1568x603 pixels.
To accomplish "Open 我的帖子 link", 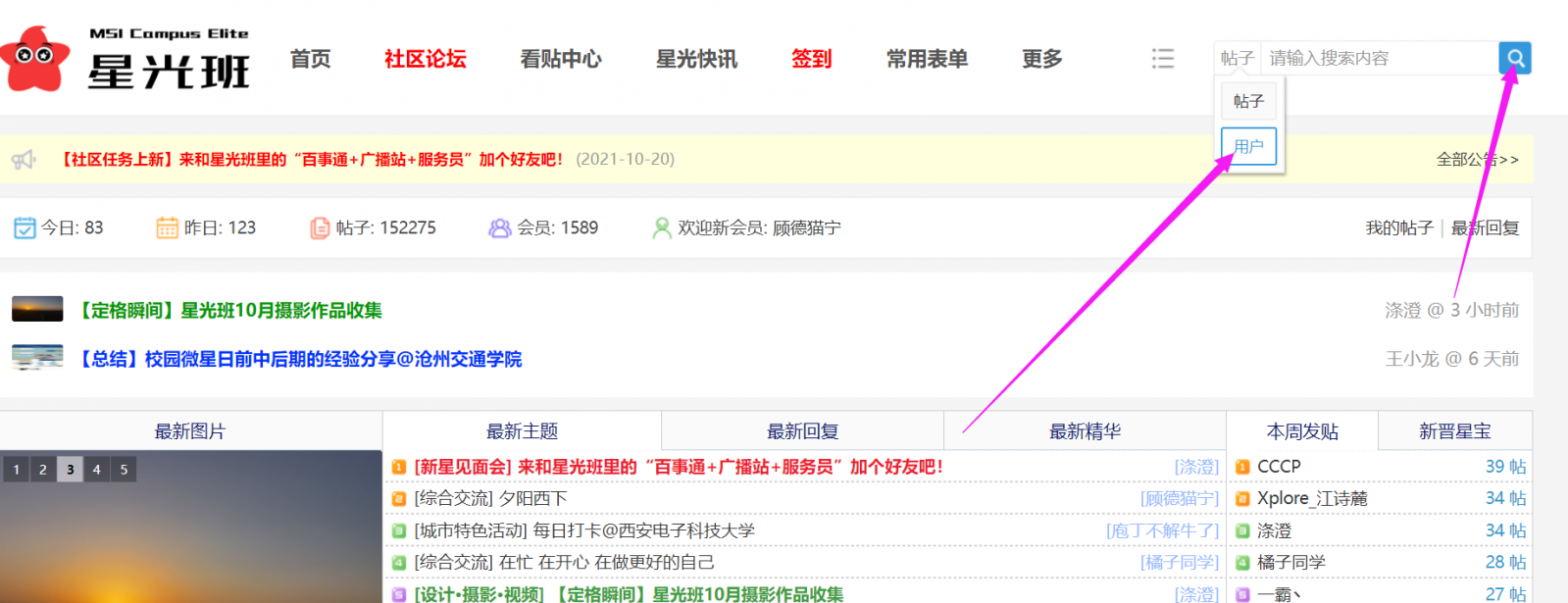I will (1399, 227).
